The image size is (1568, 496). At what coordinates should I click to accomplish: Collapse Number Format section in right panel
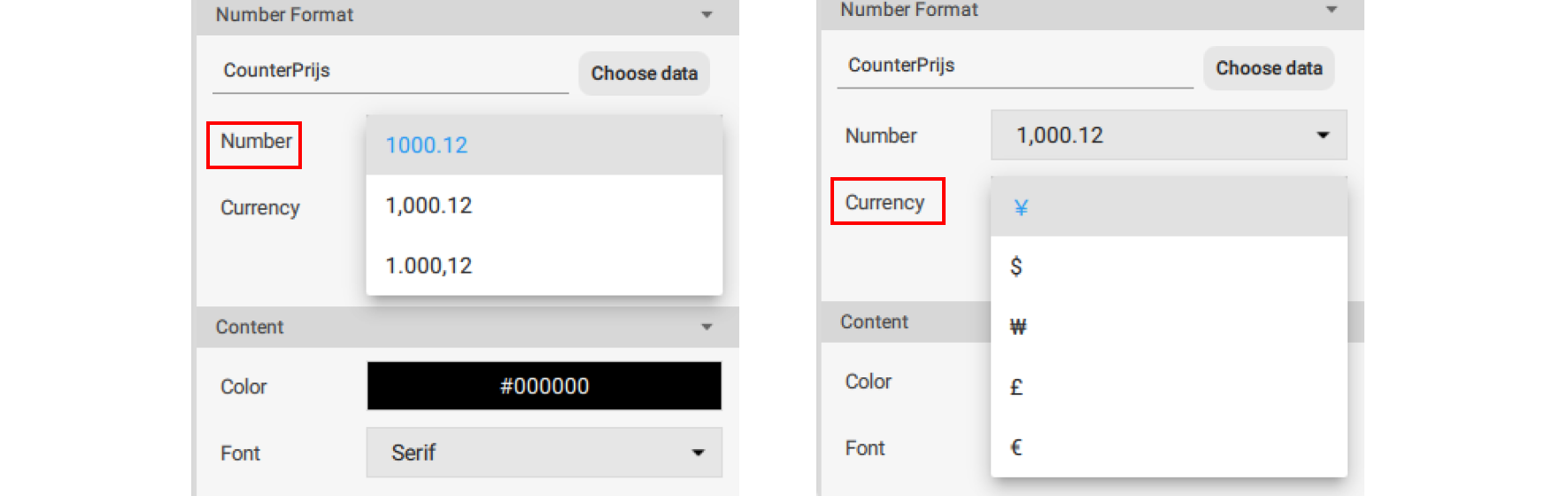tap(1331, 10)
